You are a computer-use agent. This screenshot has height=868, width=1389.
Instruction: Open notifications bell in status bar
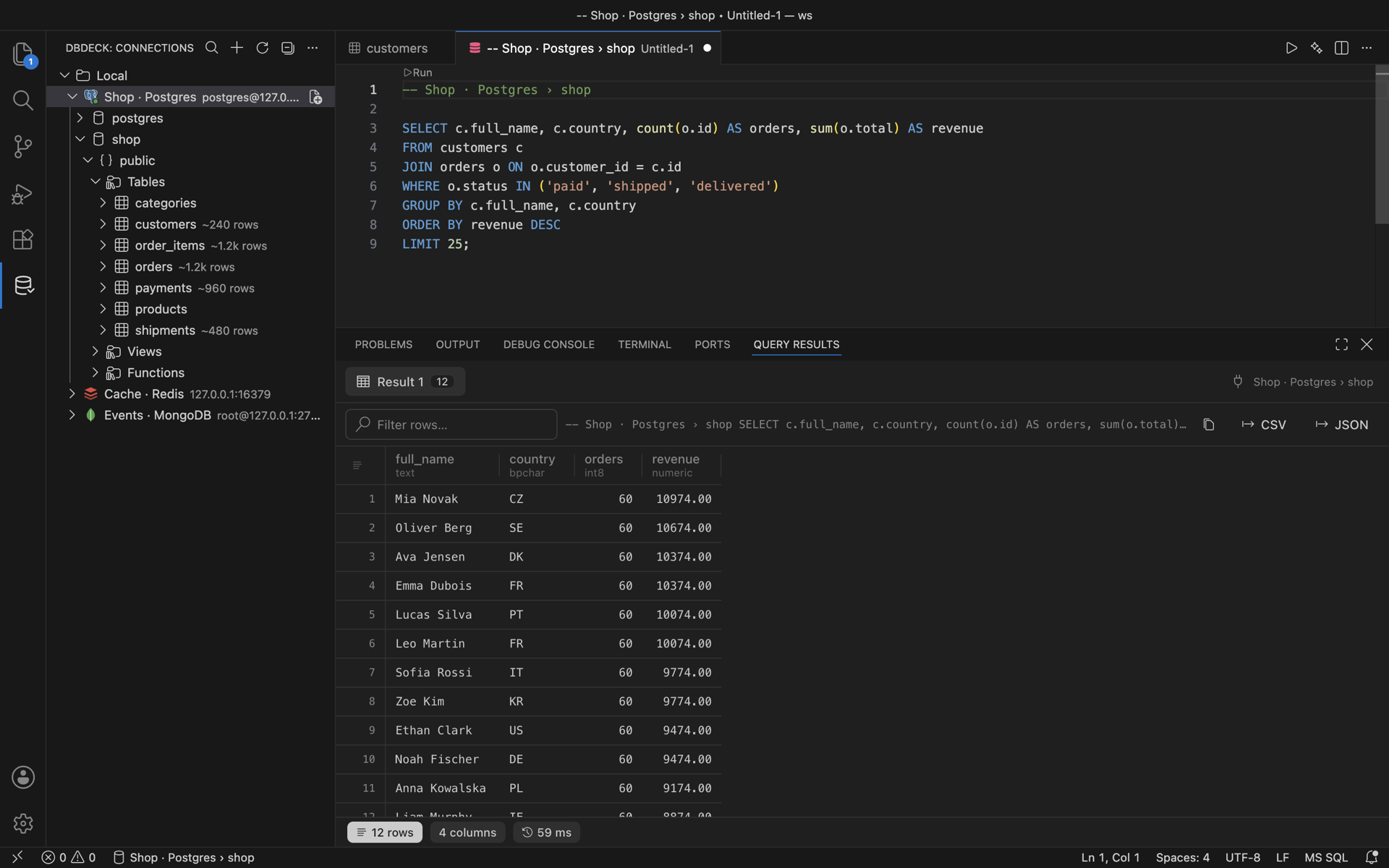pos(1371,857)
